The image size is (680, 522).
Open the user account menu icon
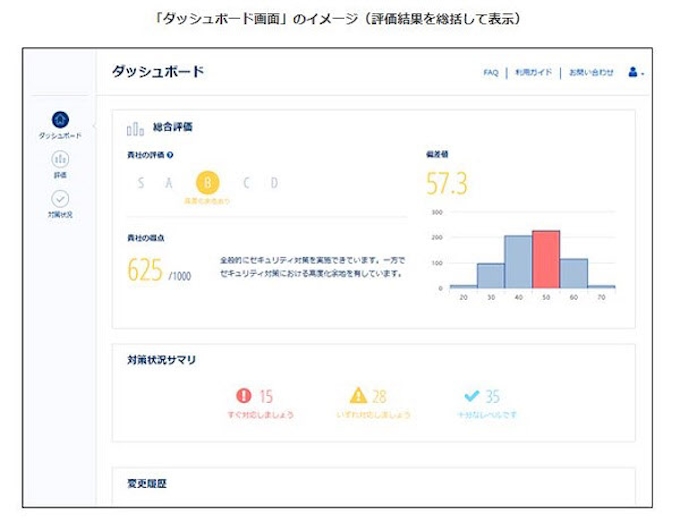(635, 72)
